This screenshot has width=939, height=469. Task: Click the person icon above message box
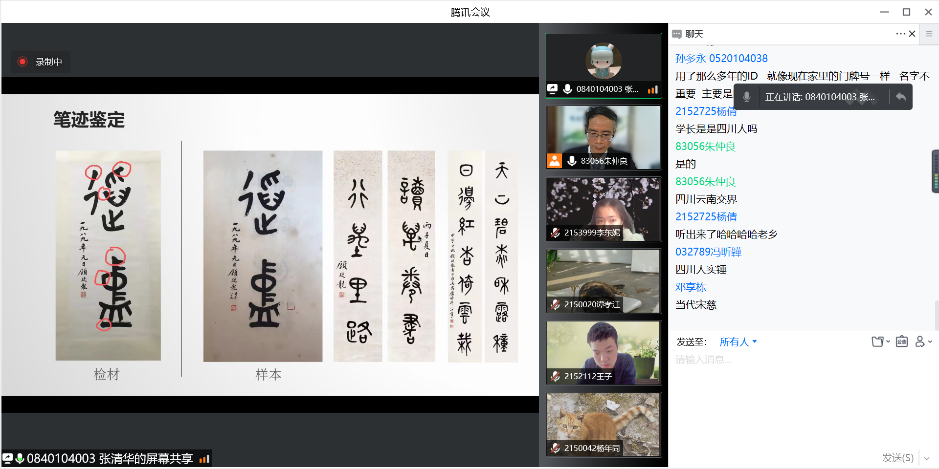pyautogui.click(x=921, y=342)
